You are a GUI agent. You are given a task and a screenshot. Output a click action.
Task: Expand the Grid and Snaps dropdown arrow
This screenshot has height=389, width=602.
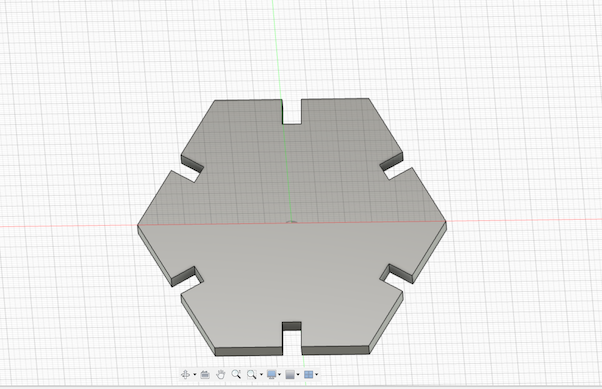tap(298, 375)
